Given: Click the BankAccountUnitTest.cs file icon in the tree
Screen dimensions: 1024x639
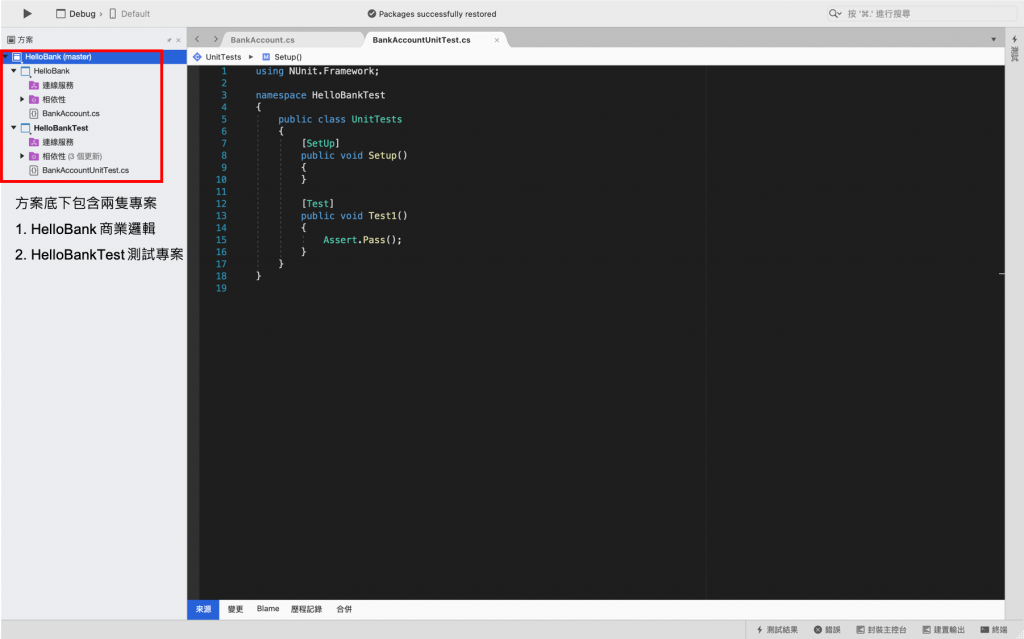Looking at the screenshot, I should 34,171.
